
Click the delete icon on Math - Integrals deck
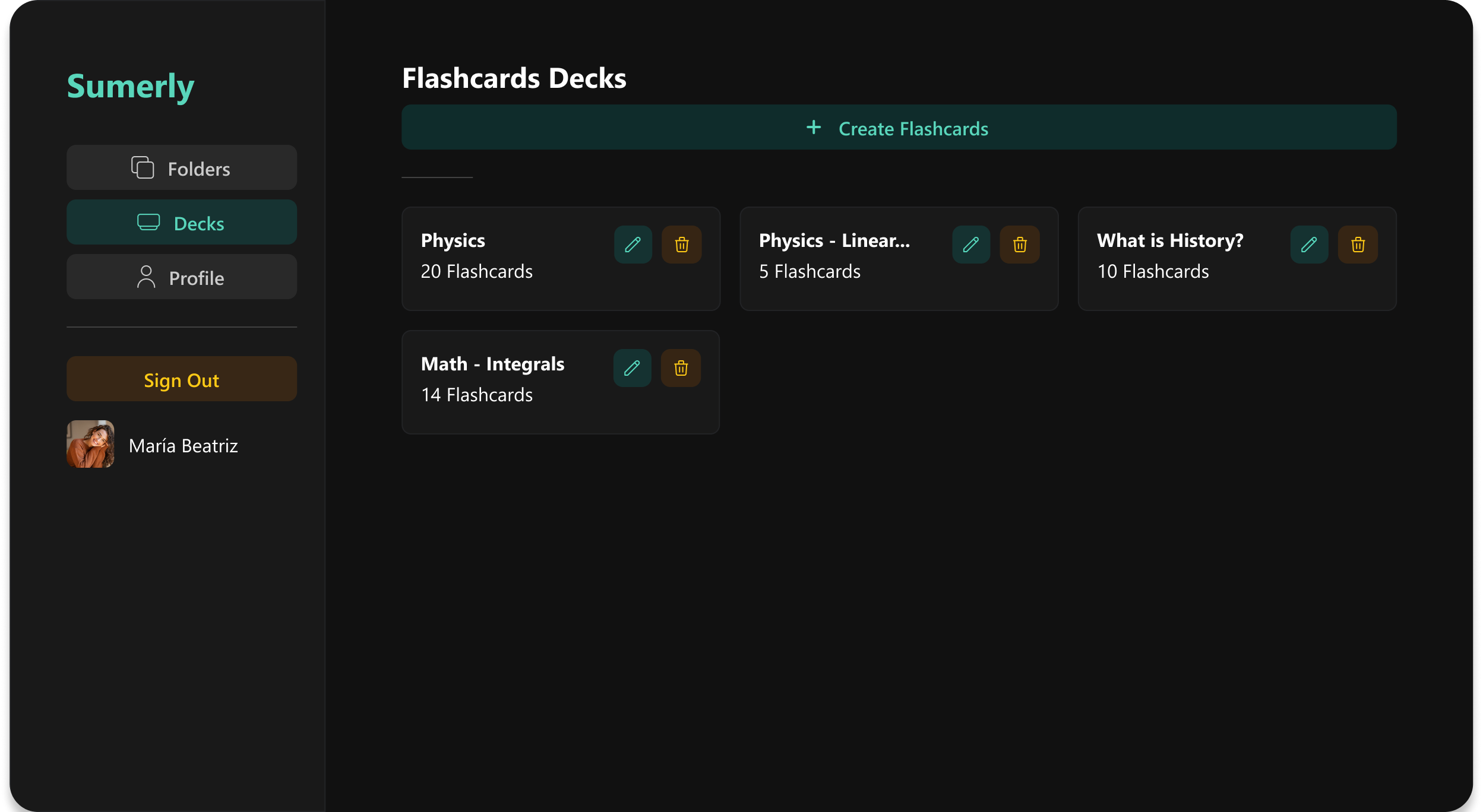(x=681, y=368)
